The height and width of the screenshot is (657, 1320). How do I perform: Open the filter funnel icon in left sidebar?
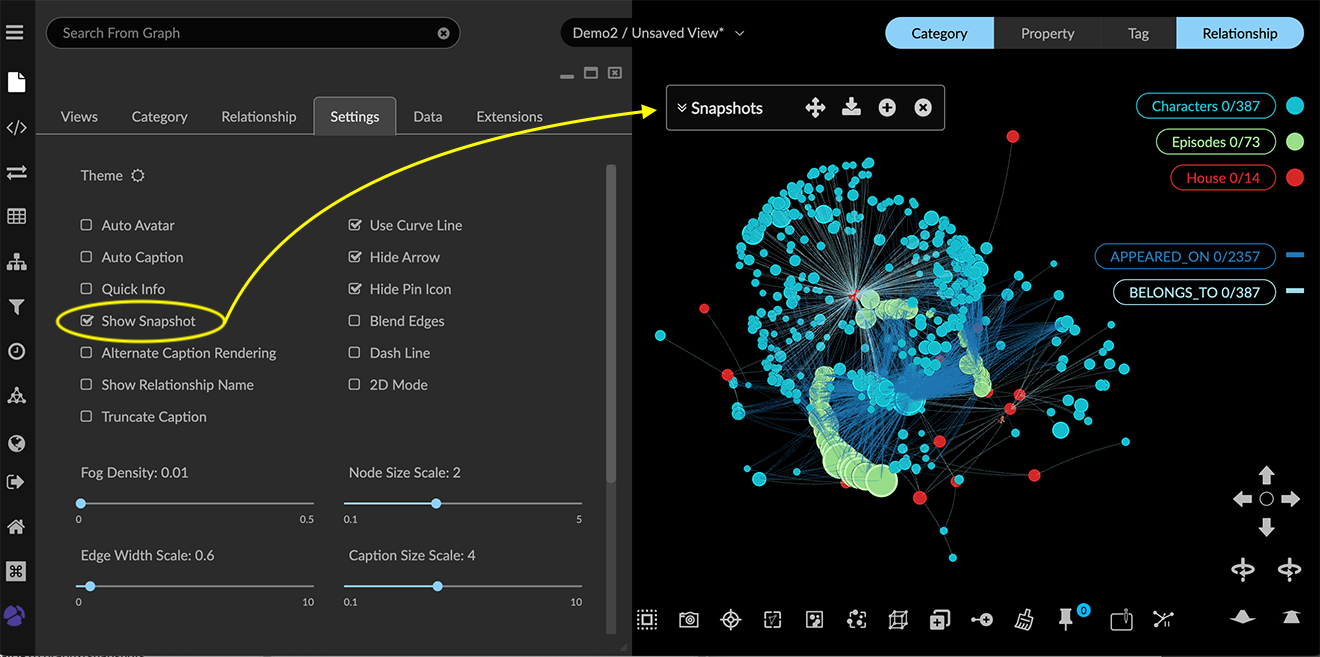(x=16, y=307)
